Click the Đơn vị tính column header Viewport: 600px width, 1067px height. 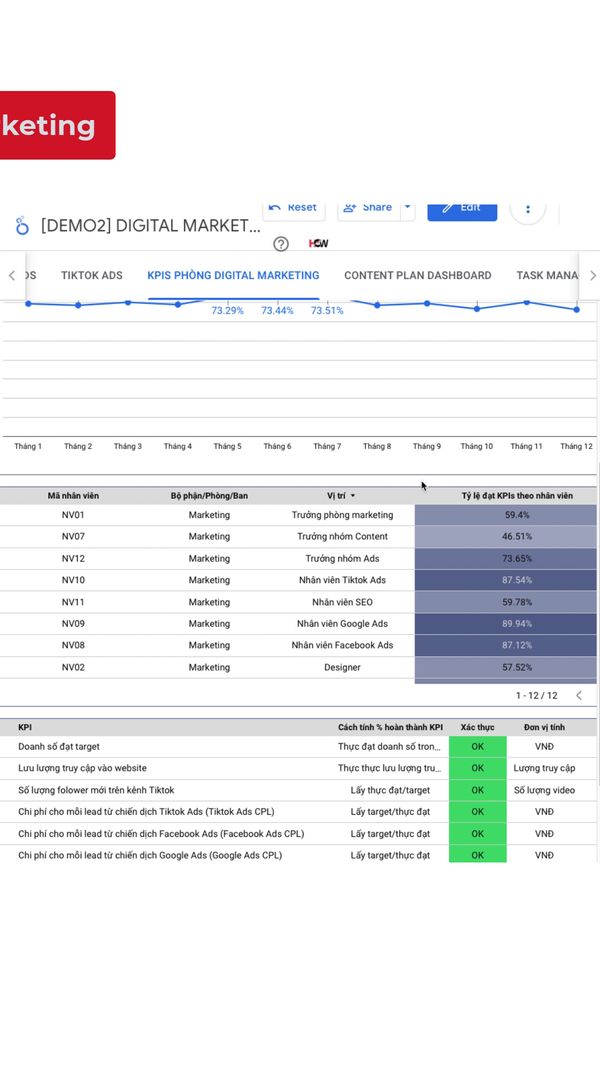pyautogui.click(x=544, y=727)
